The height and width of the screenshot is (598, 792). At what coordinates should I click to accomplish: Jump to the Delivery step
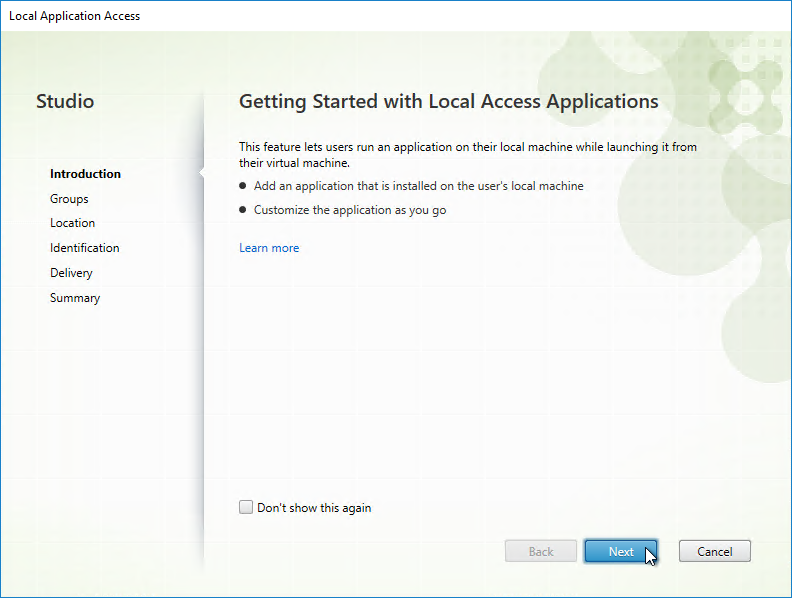coord(71,273)
